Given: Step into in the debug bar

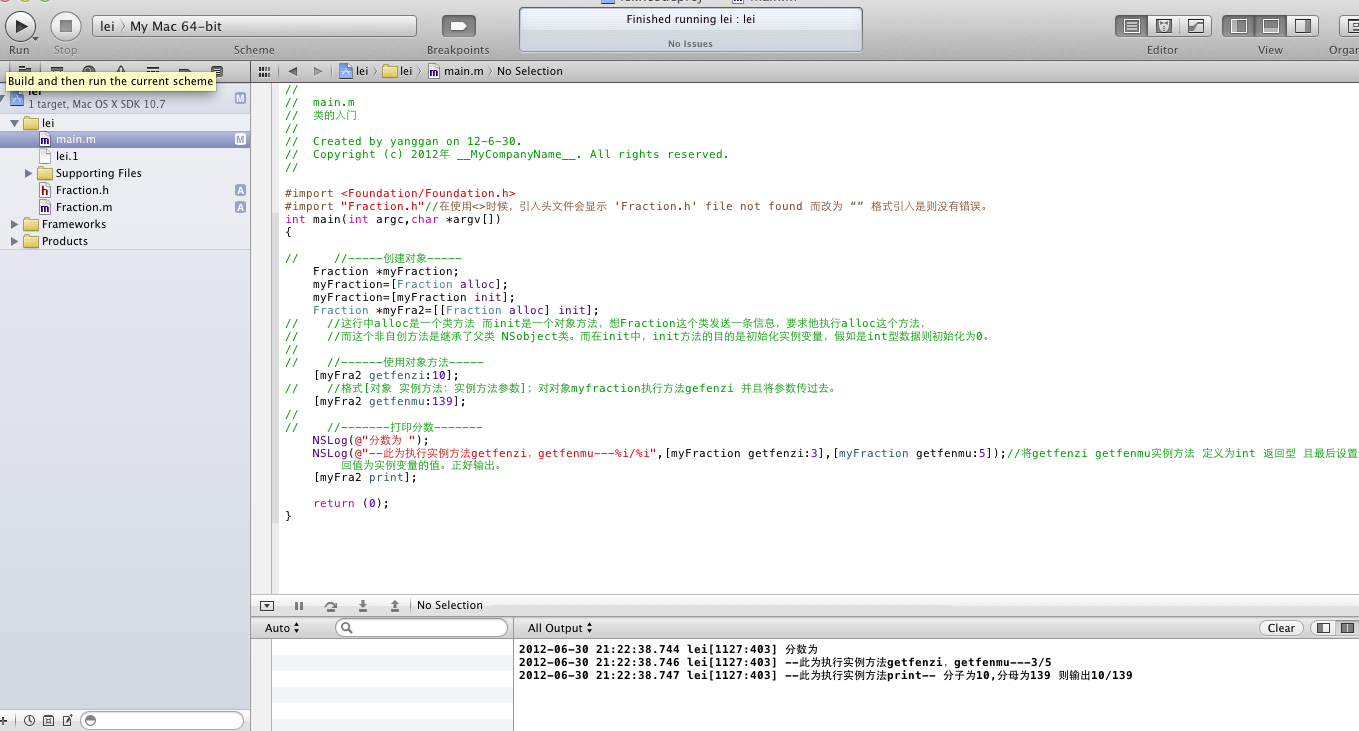Looking at the screenshot, I should coord(362,605).
